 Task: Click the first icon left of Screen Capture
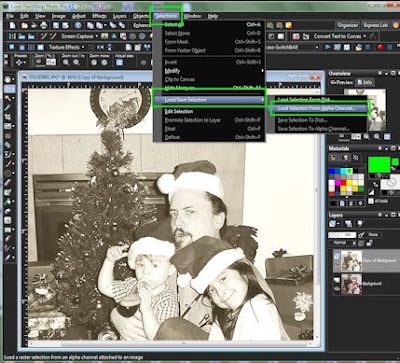53,36
